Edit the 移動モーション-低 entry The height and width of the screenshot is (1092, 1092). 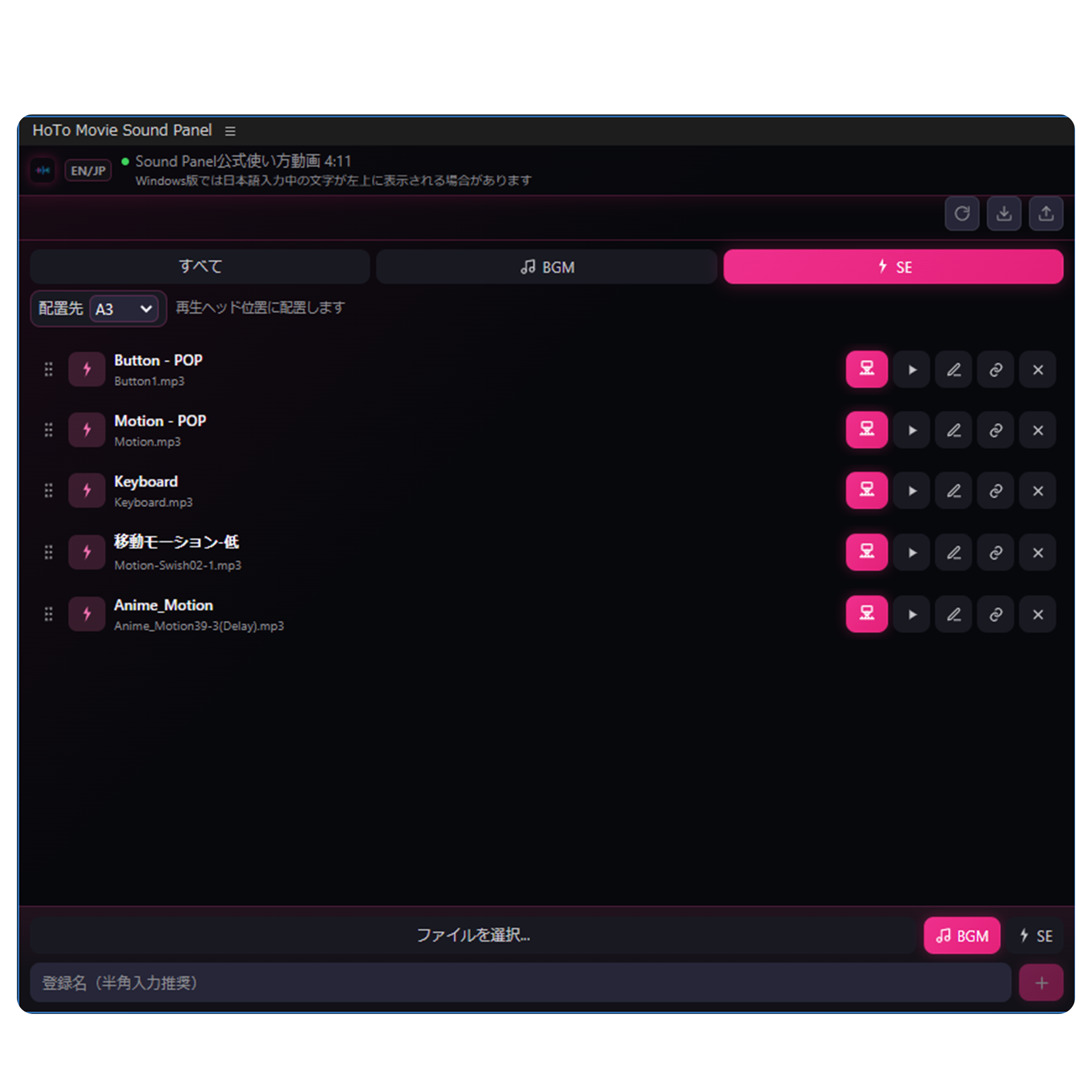coord(953,552)
